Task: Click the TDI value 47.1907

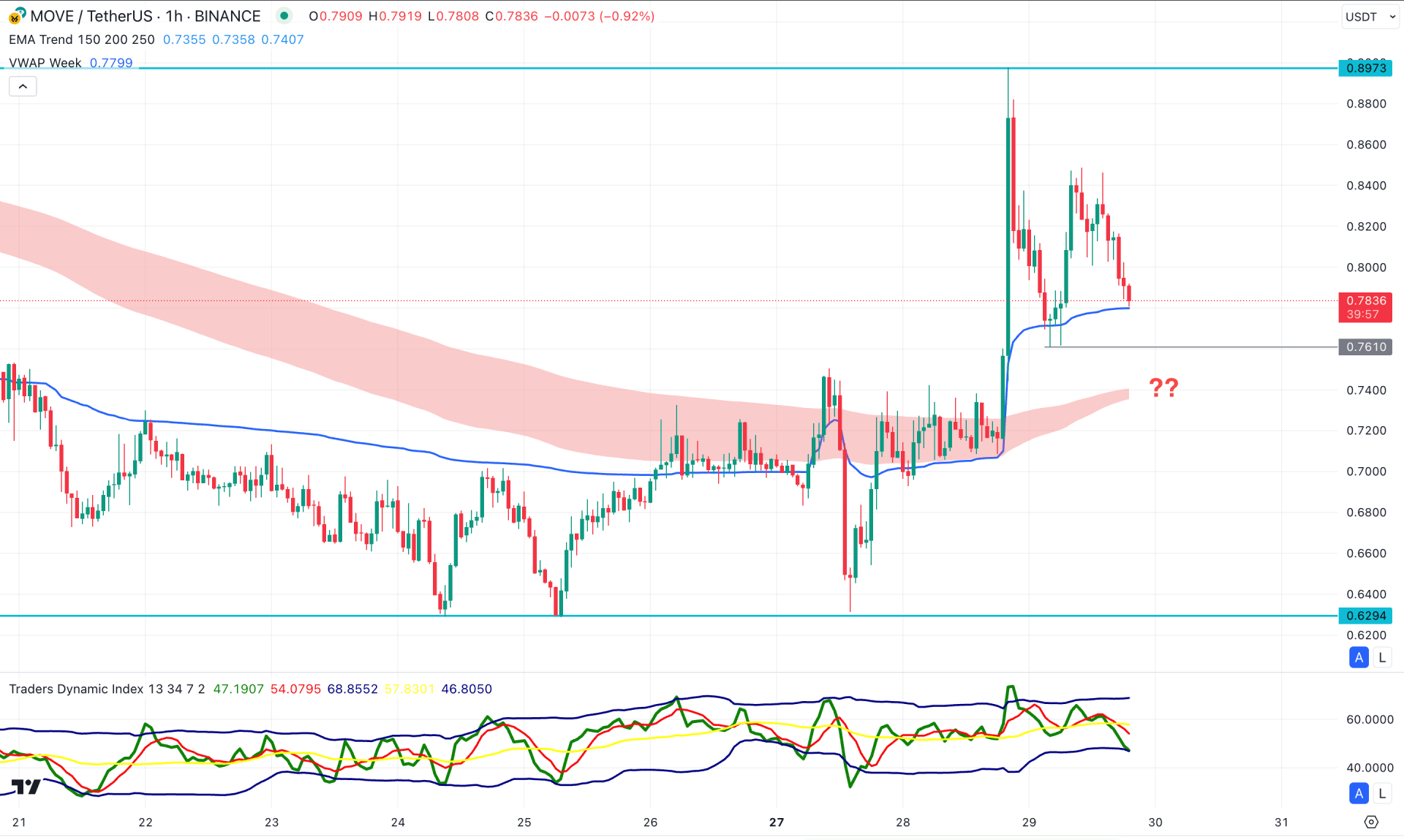Action: tap(238, 689)
